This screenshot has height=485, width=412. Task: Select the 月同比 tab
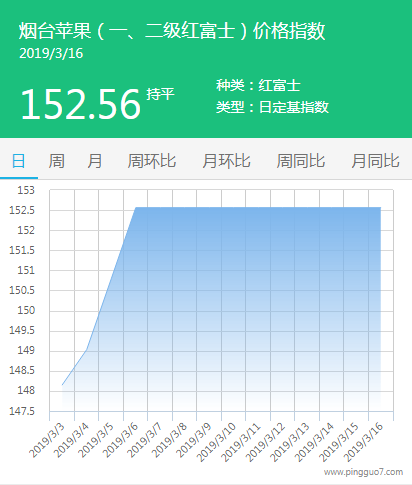375,161
